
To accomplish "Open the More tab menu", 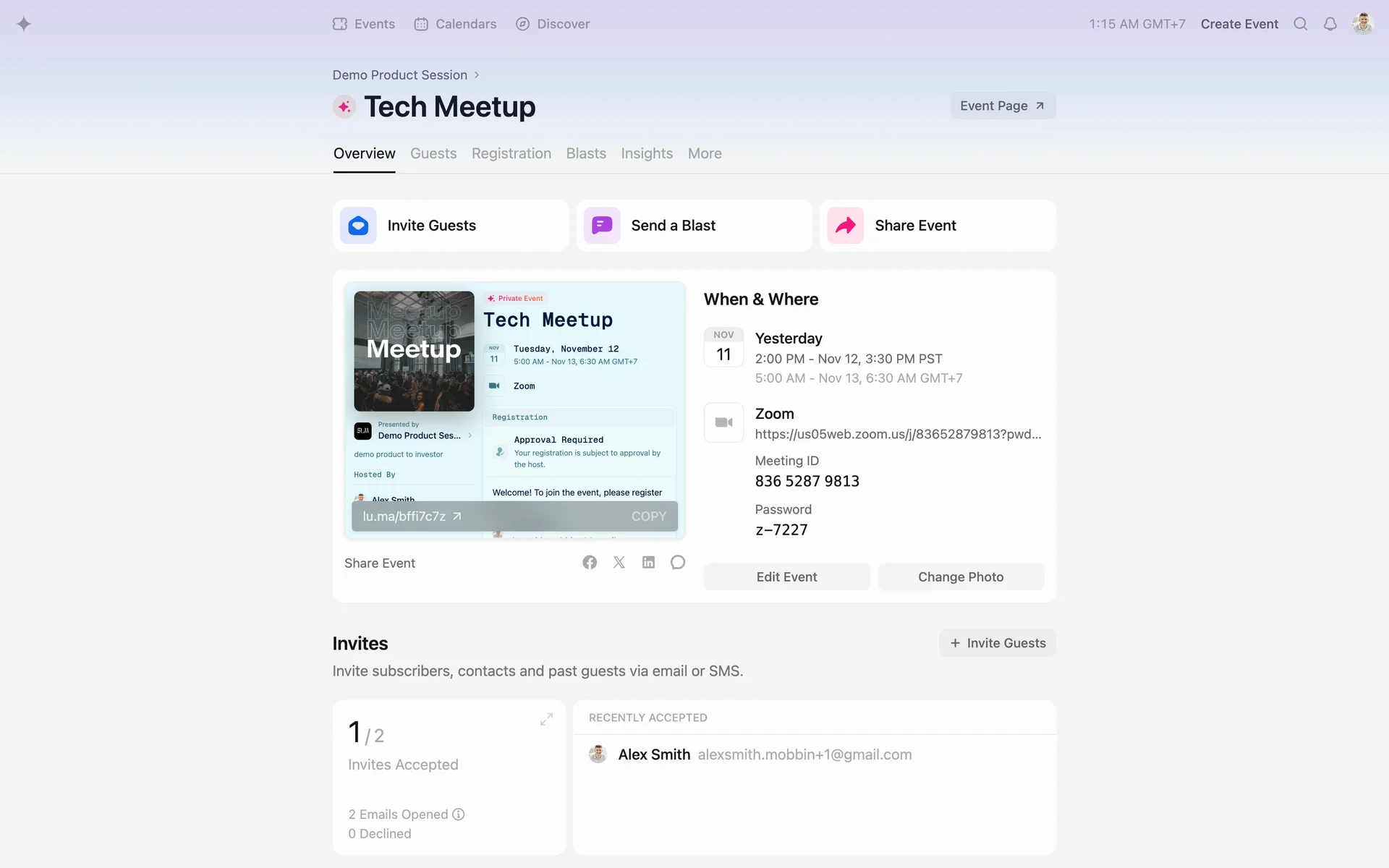I will click(704, 153).
